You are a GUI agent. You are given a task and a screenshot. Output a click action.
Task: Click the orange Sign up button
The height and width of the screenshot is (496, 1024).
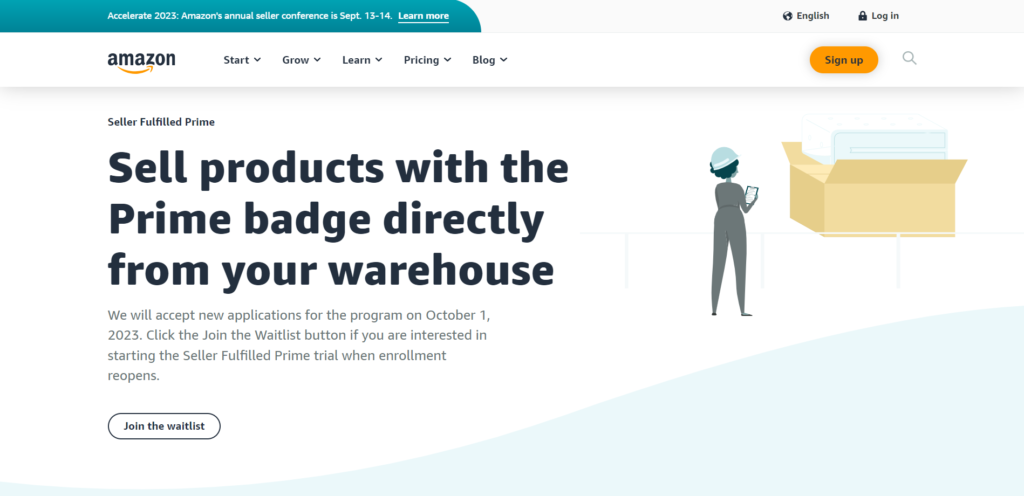tap(844, 60)
